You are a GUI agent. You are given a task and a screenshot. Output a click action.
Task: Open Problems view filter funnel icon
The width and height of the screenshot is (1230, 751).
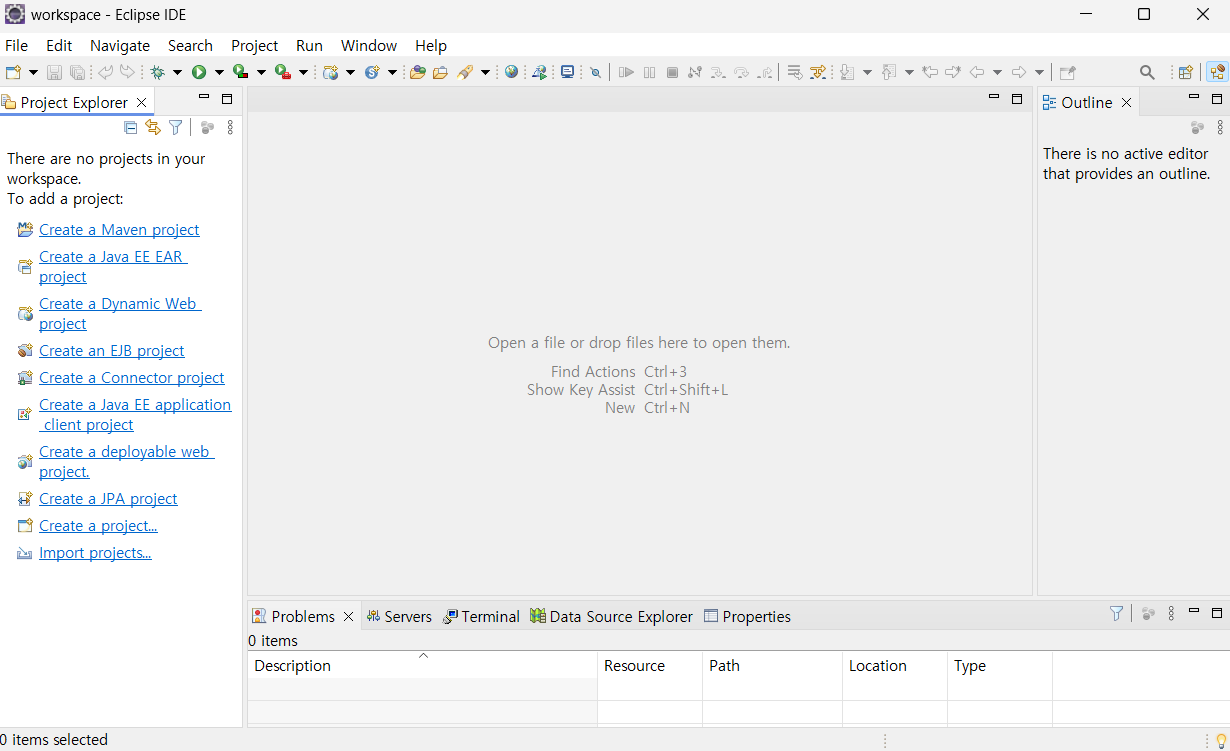(x=1116, y=613)
